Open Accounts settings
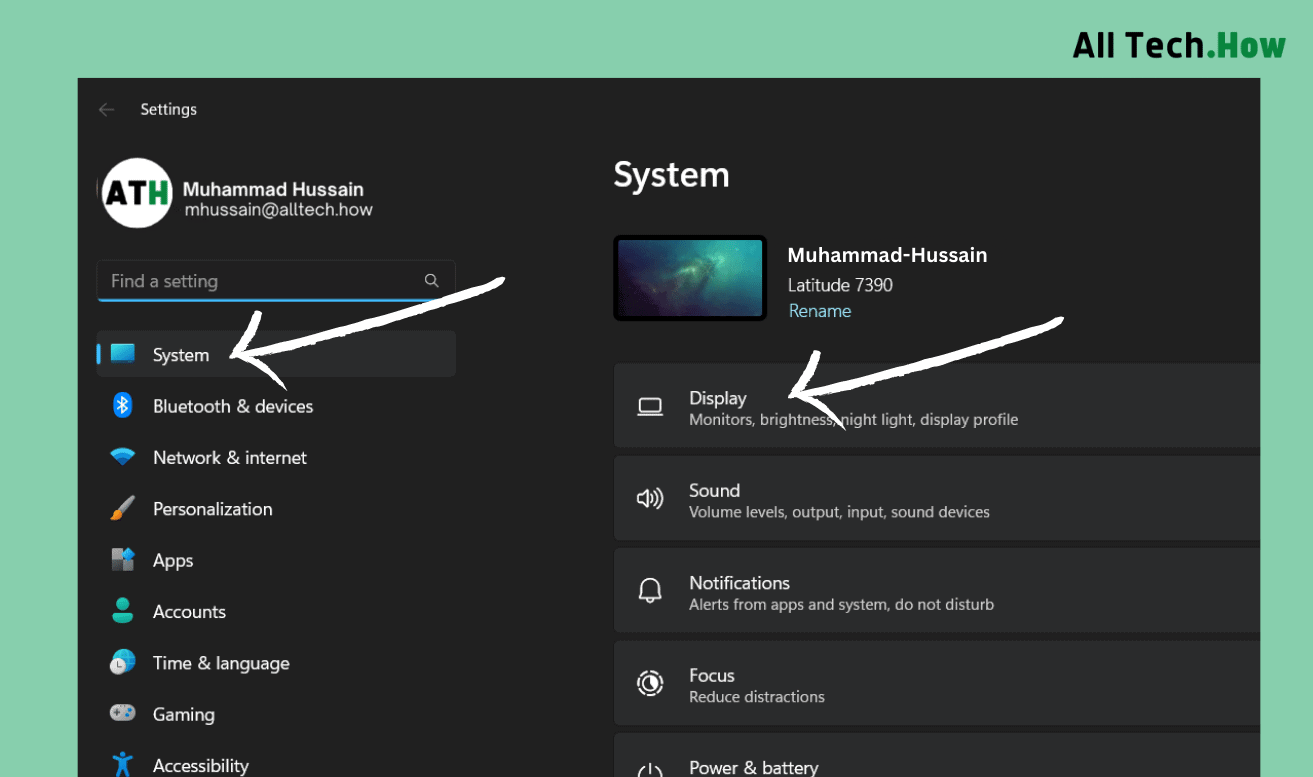The height and width of the screenshot is (777, 1313). [x=189, y=611]
